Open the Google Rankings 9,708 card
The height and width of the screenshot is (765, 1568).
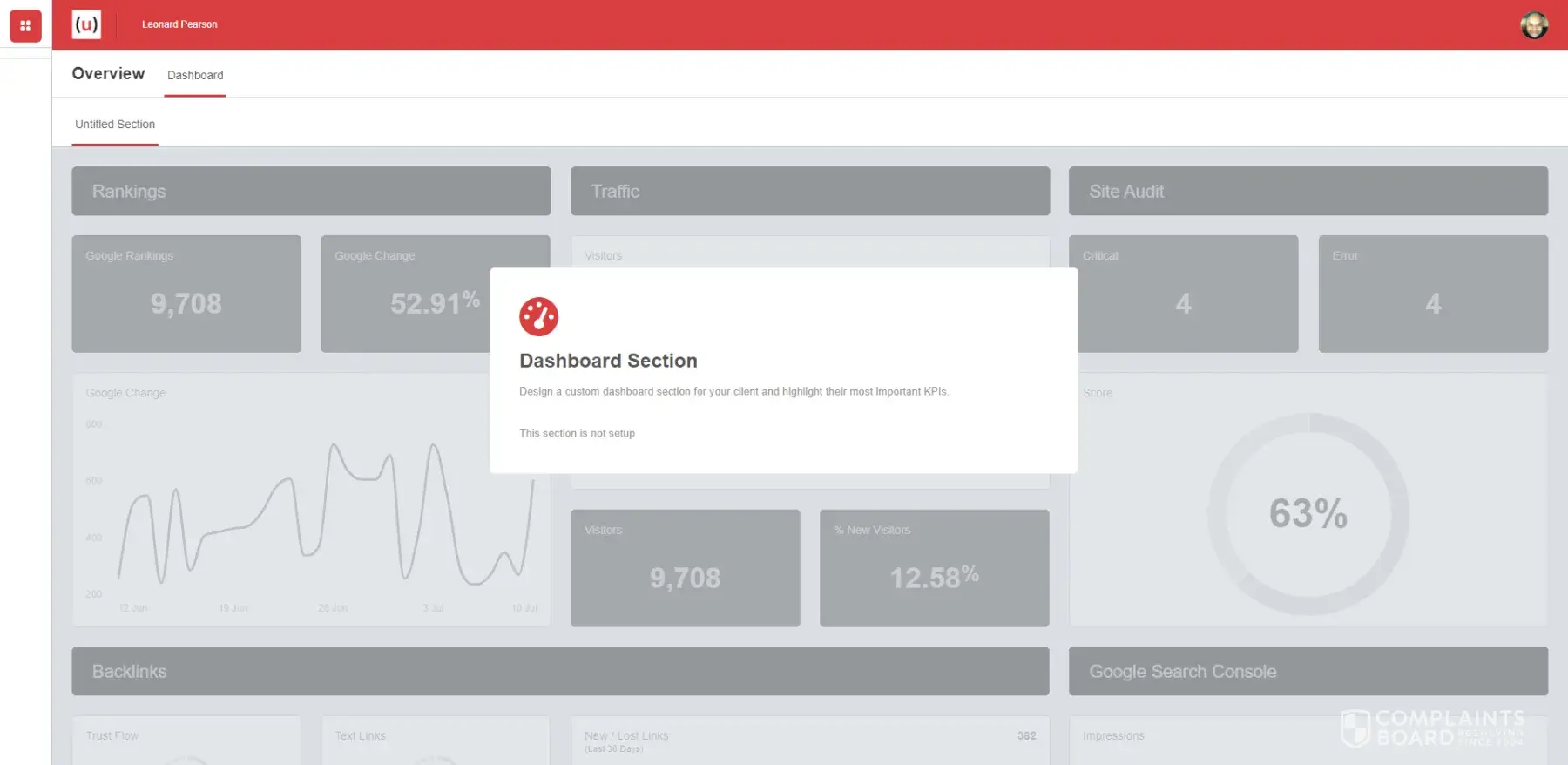pyautogui.click(x=186, y=294)
